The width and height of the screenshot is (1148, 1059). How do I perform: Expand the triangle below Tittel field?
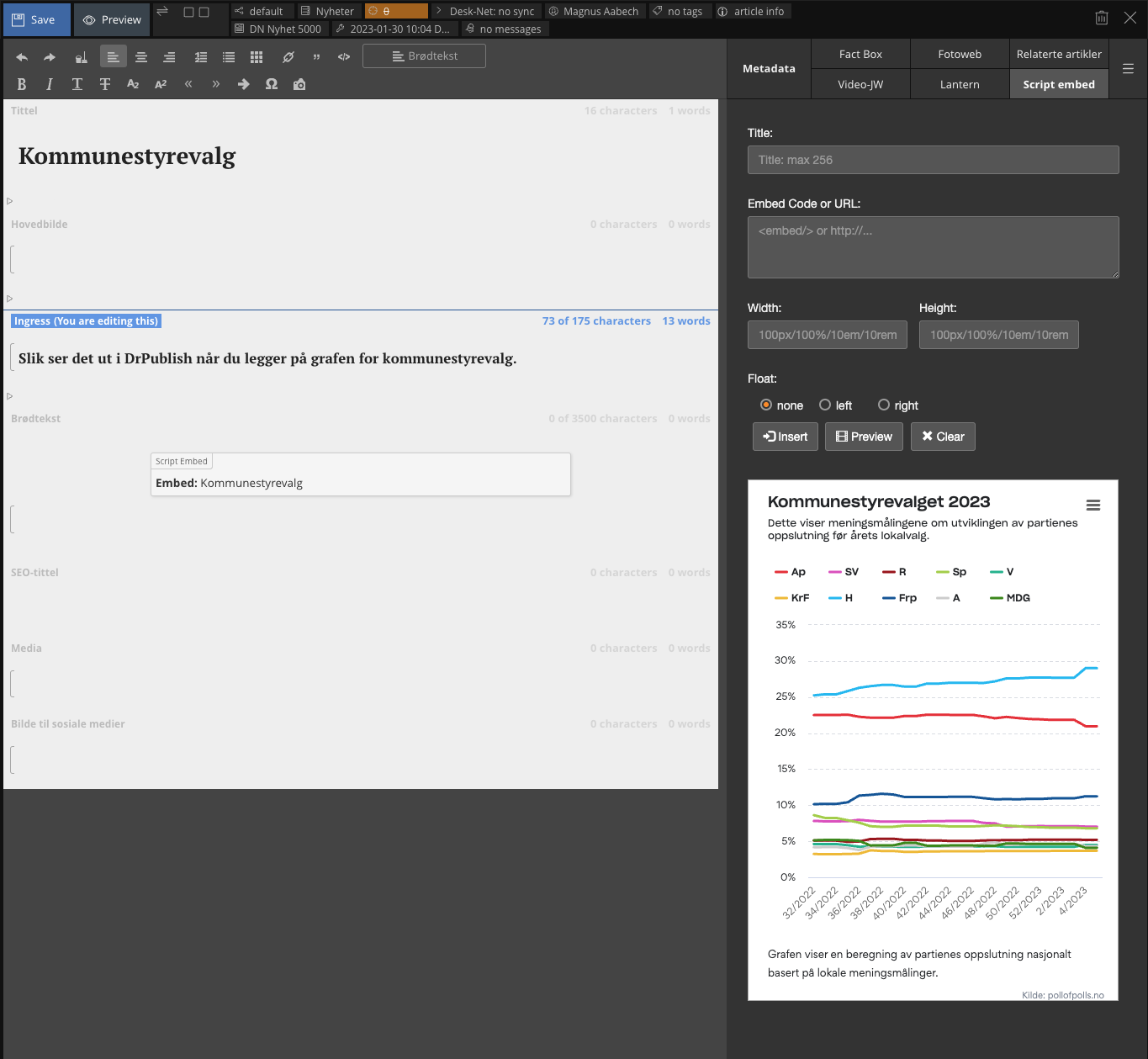click(x=10, y=201)
